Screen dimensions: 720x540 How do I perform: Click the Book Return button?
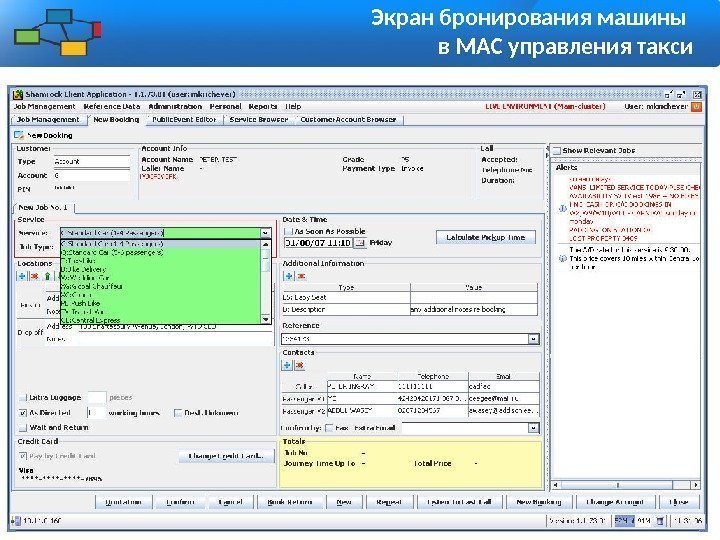[290, 502]
